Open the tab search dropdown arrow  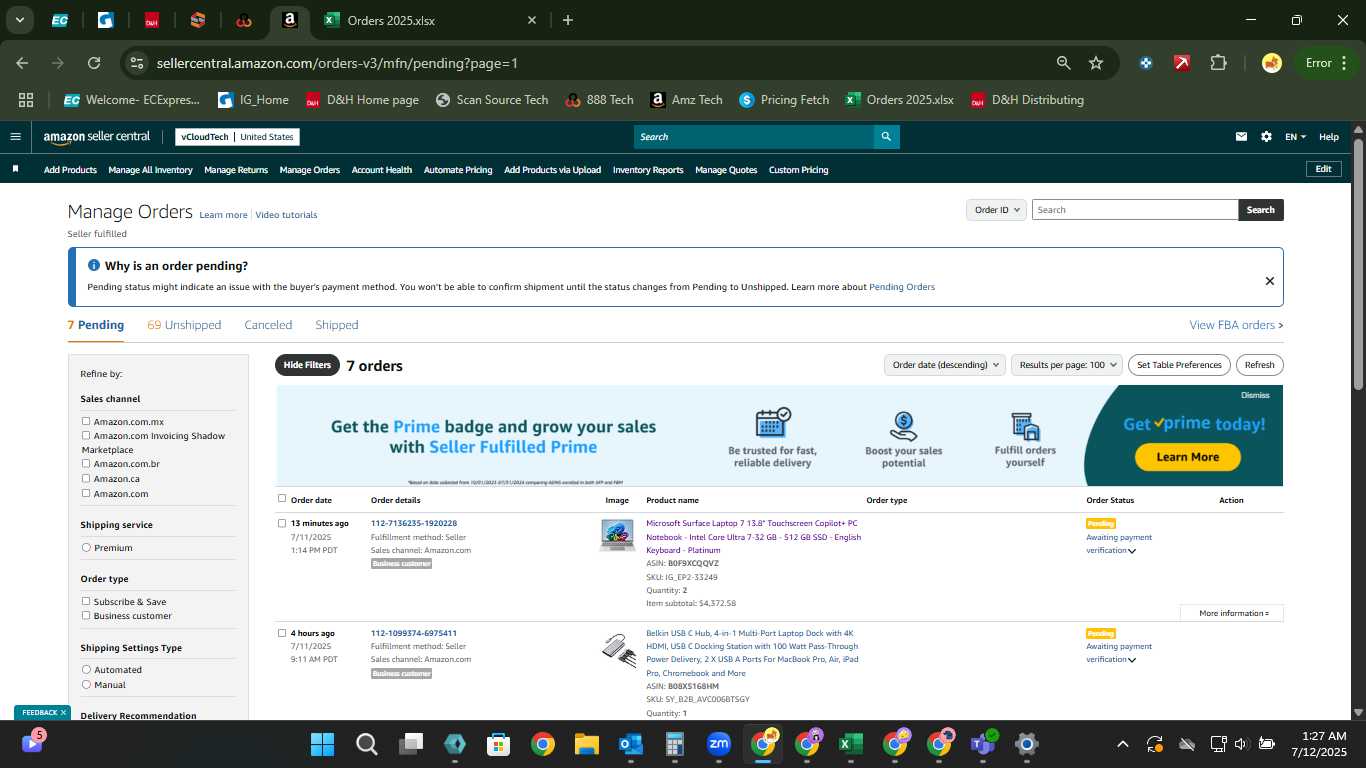(x=20, y=20)
